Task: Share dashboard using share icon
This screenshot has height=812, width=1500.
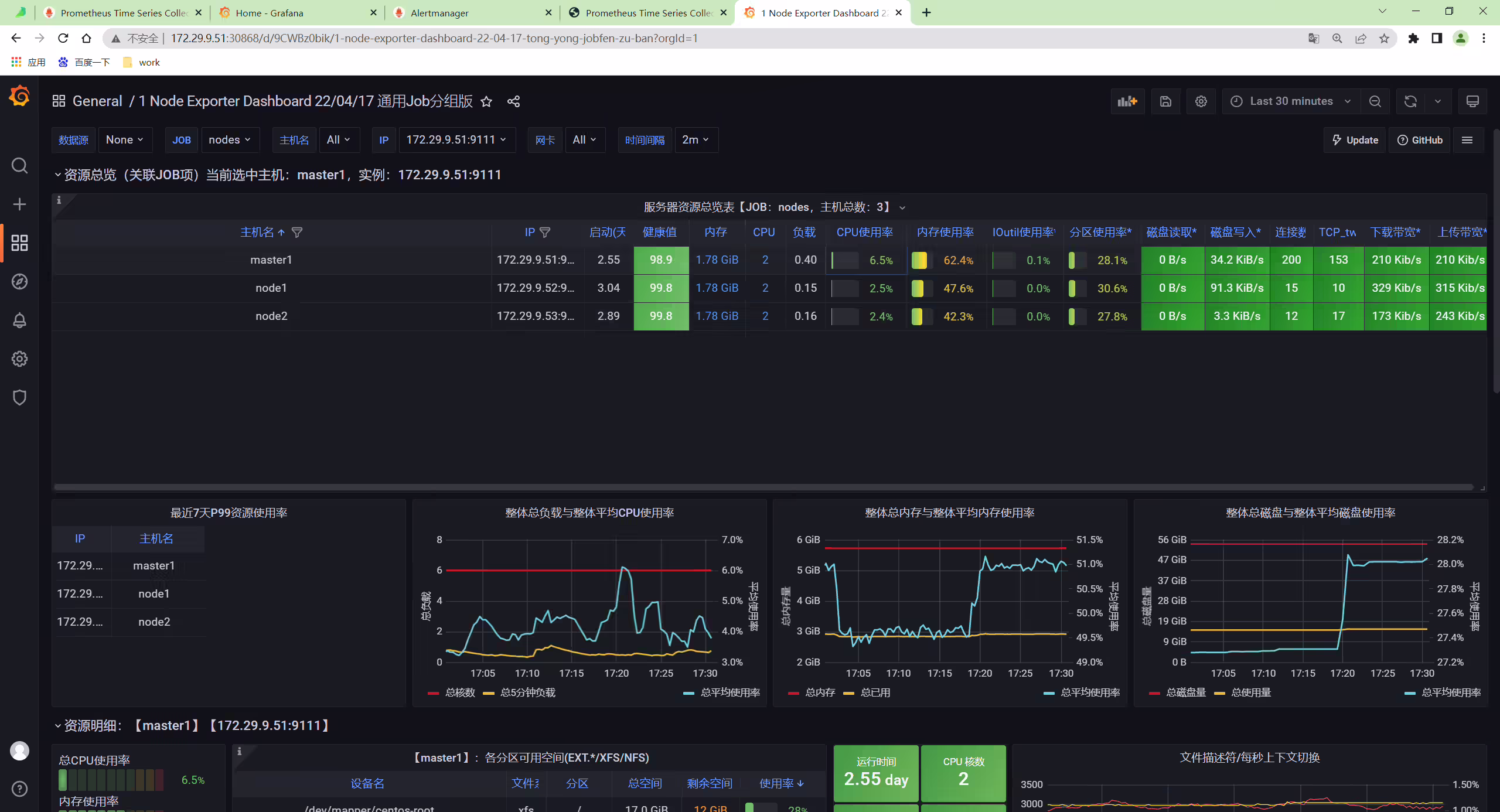Action: (x=513, y=101)
